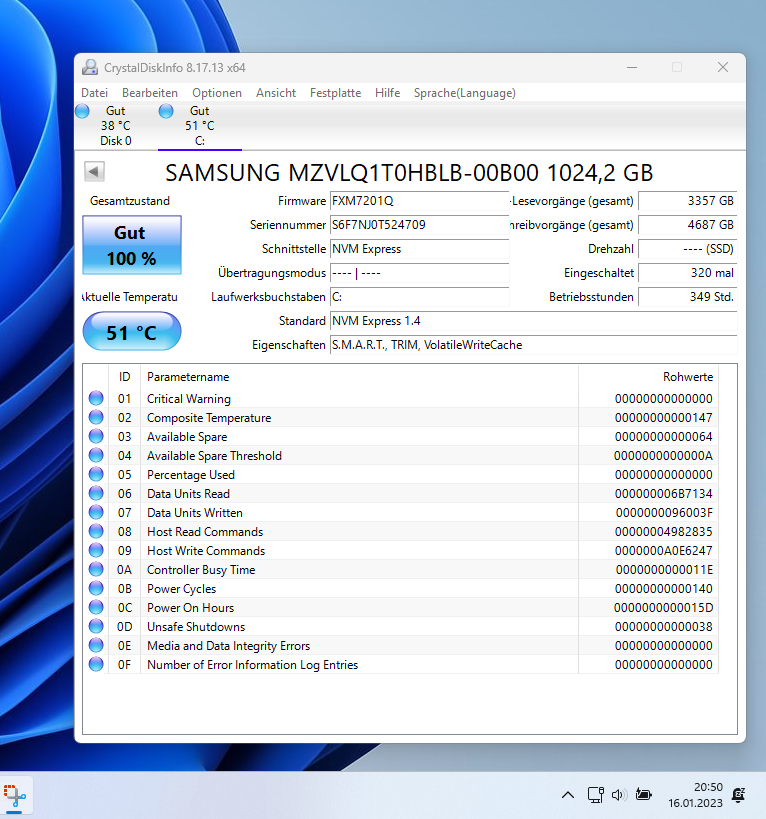The height and width of the screenshot is (819, 766).
Task: Open the Hilfe menu
Action: tap(387, 92)
